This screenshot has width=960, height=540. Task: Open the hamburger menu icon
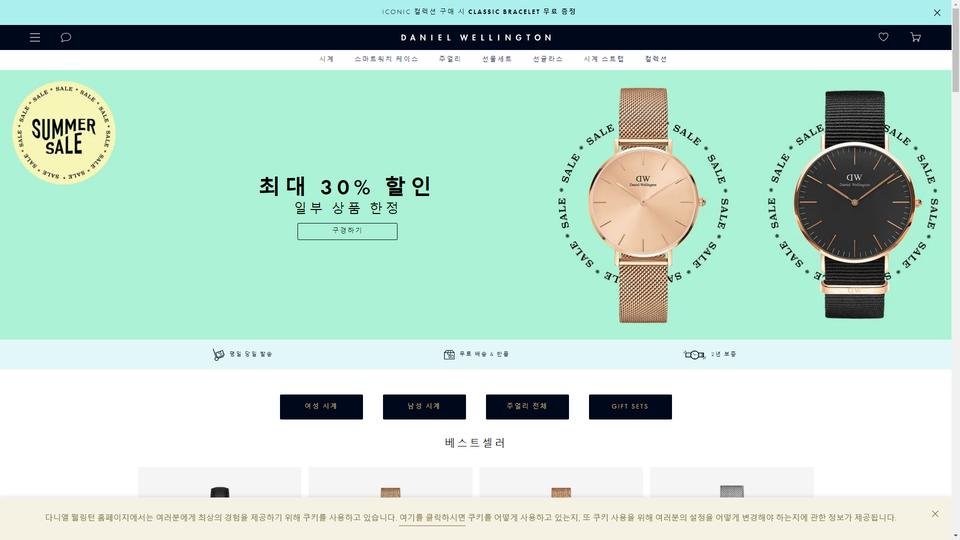[x=35, y=37]
